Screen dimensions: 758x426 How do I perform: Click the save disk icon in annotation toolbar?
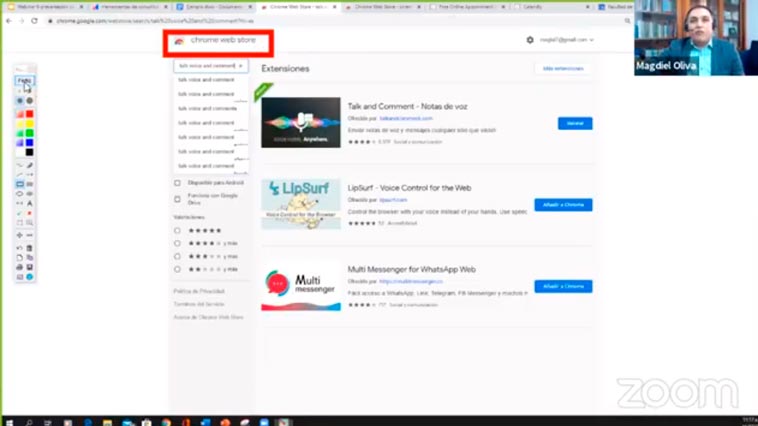pos(29,267)
